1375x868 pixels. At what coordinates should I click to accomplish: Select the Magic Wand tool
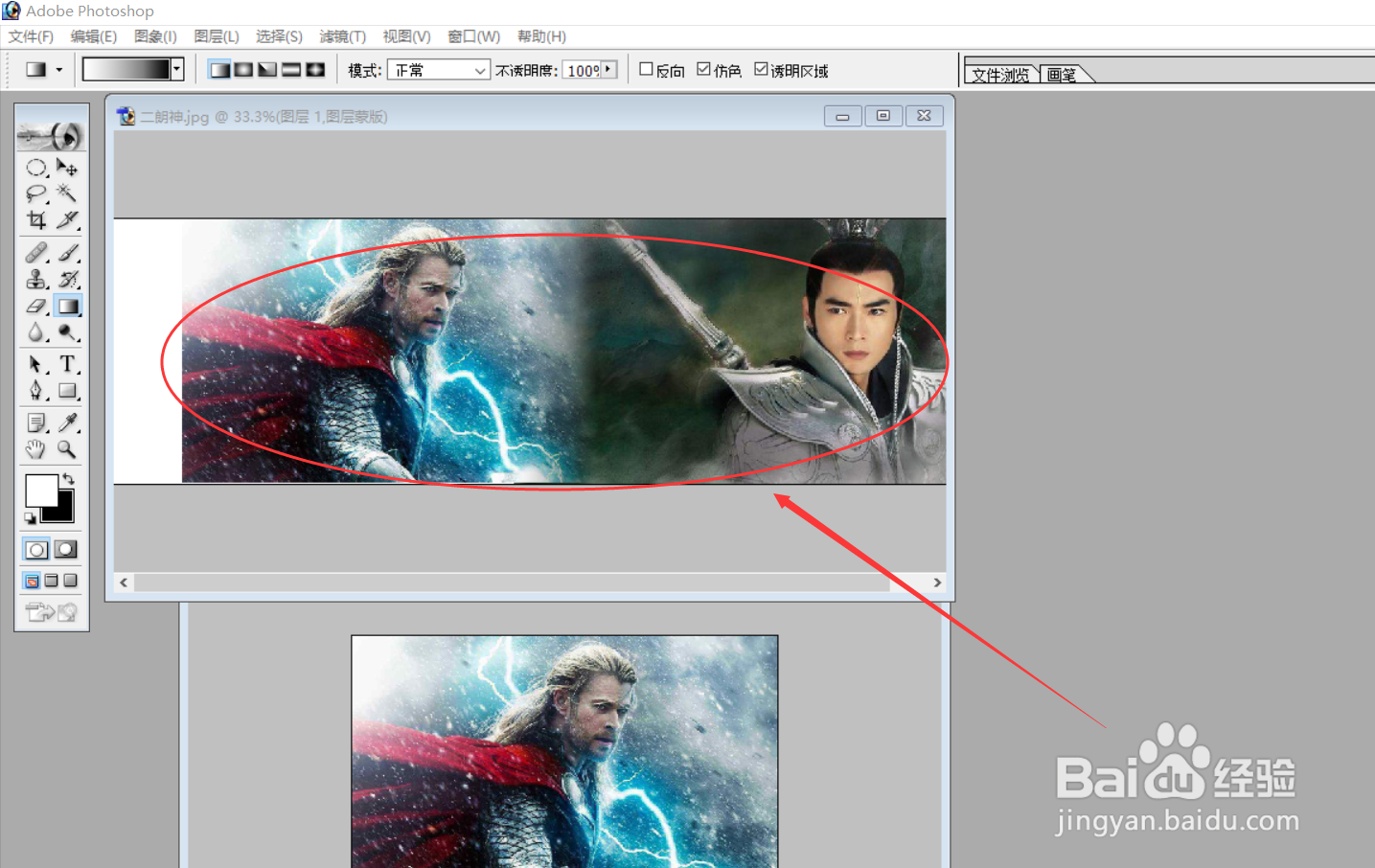pos(67,194)
